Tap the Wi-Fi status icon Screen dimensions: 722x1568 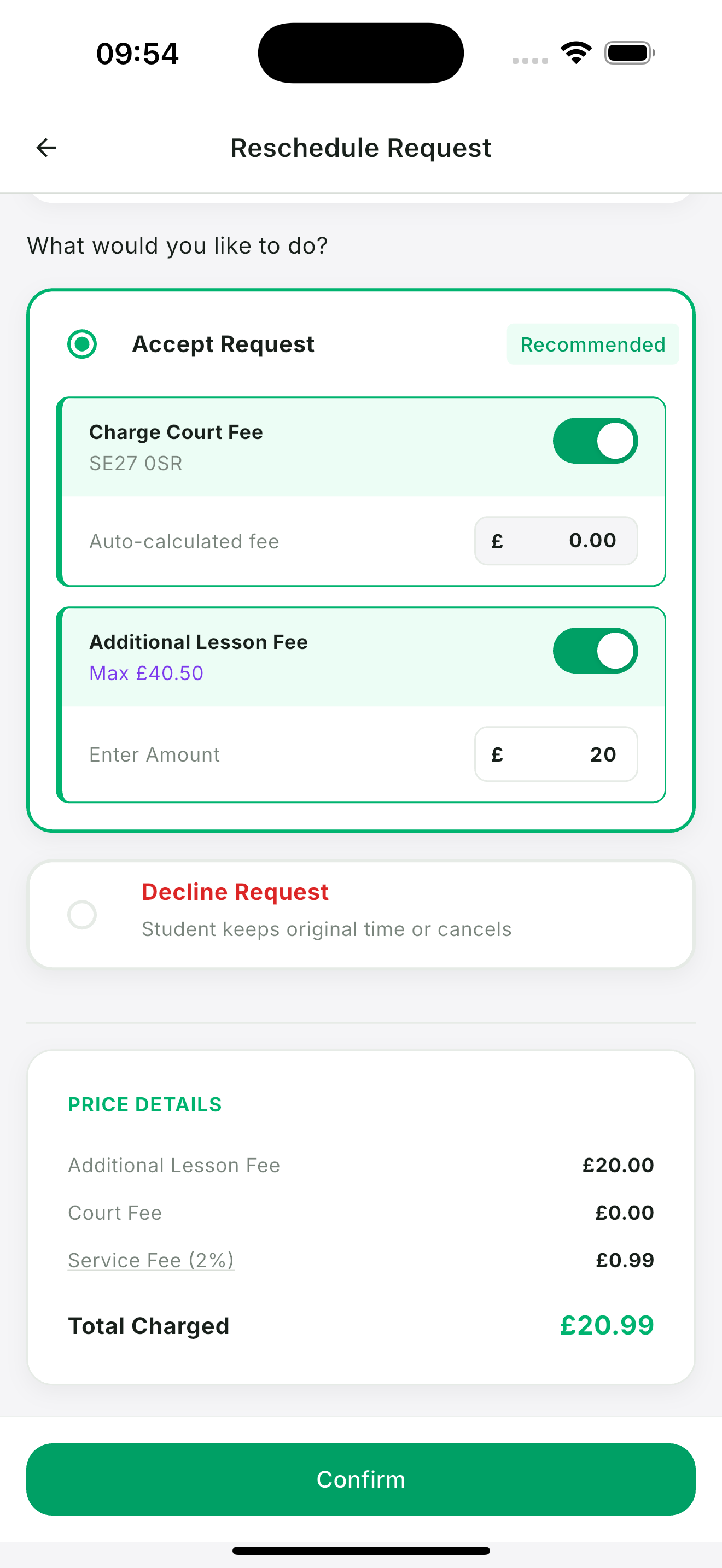point(576,53)
